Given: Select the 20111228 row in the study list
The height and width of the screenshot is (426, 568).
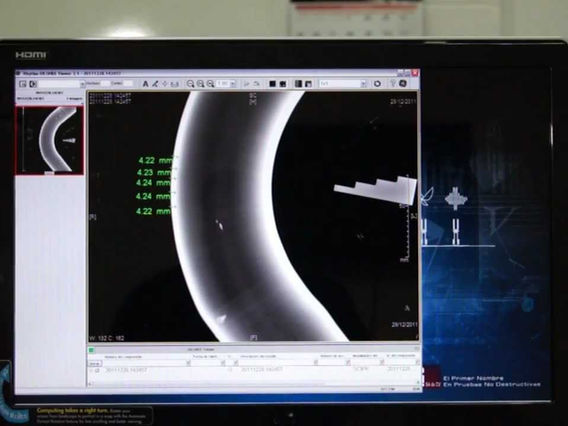Looking at the screenshot, I should tap(254, 370).
